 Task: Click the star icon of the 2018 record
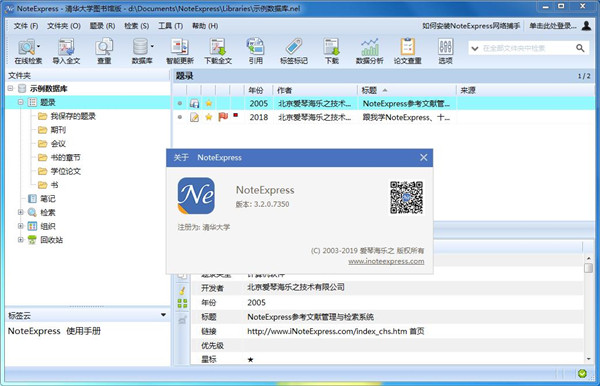pyautogui.click(x=209, y=117)
